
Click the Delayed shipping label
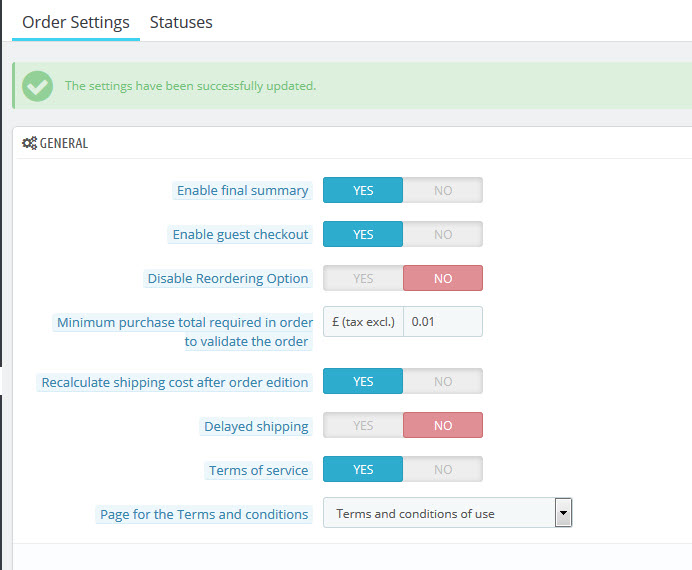pos(256,426)
